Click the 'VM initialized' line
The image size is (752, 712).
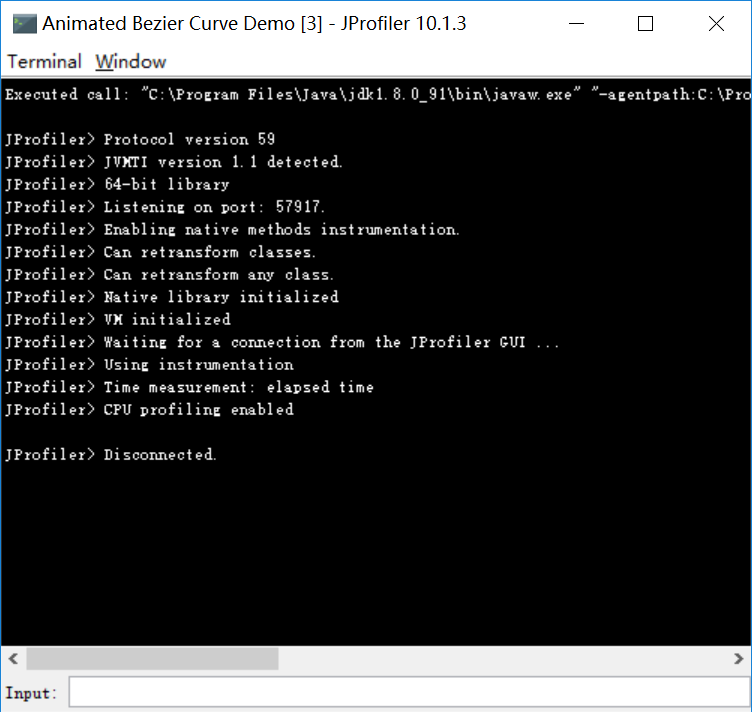[118, 320]
